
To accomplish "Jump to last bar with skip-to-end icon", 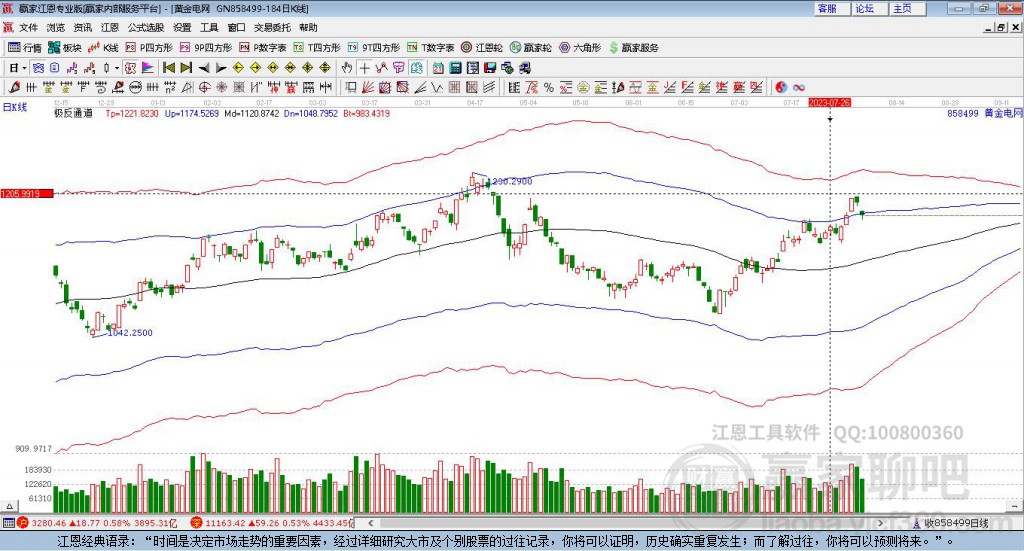I will (x=186, y=68).
